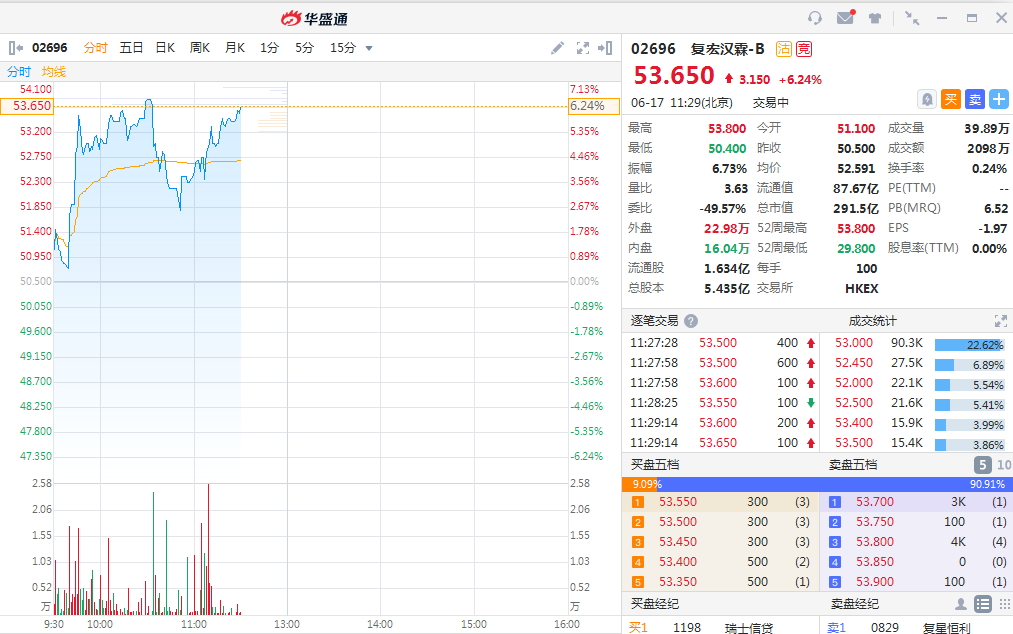Image resolution: width=1013 pixels, height=634 pixels.
Task: Click the 11:28:25 trade row
Action: (723, 403)
